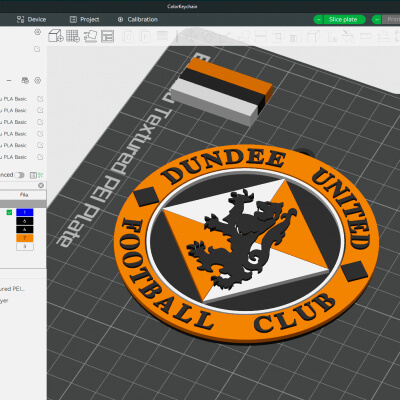Click the Add object cube icon
Viewport: 400px width, 400px height.
coord(56,36)
